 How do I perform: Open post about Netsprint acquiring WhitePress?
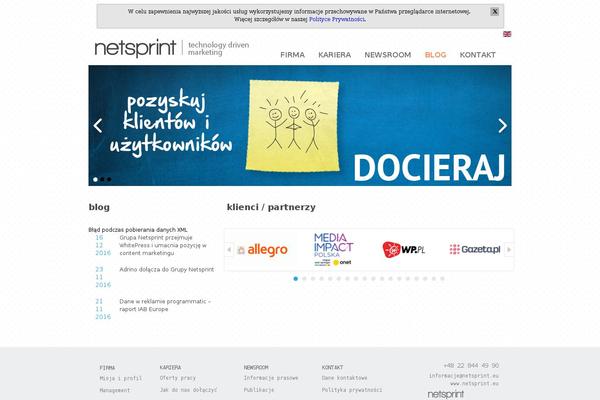[x=163, y=245]
